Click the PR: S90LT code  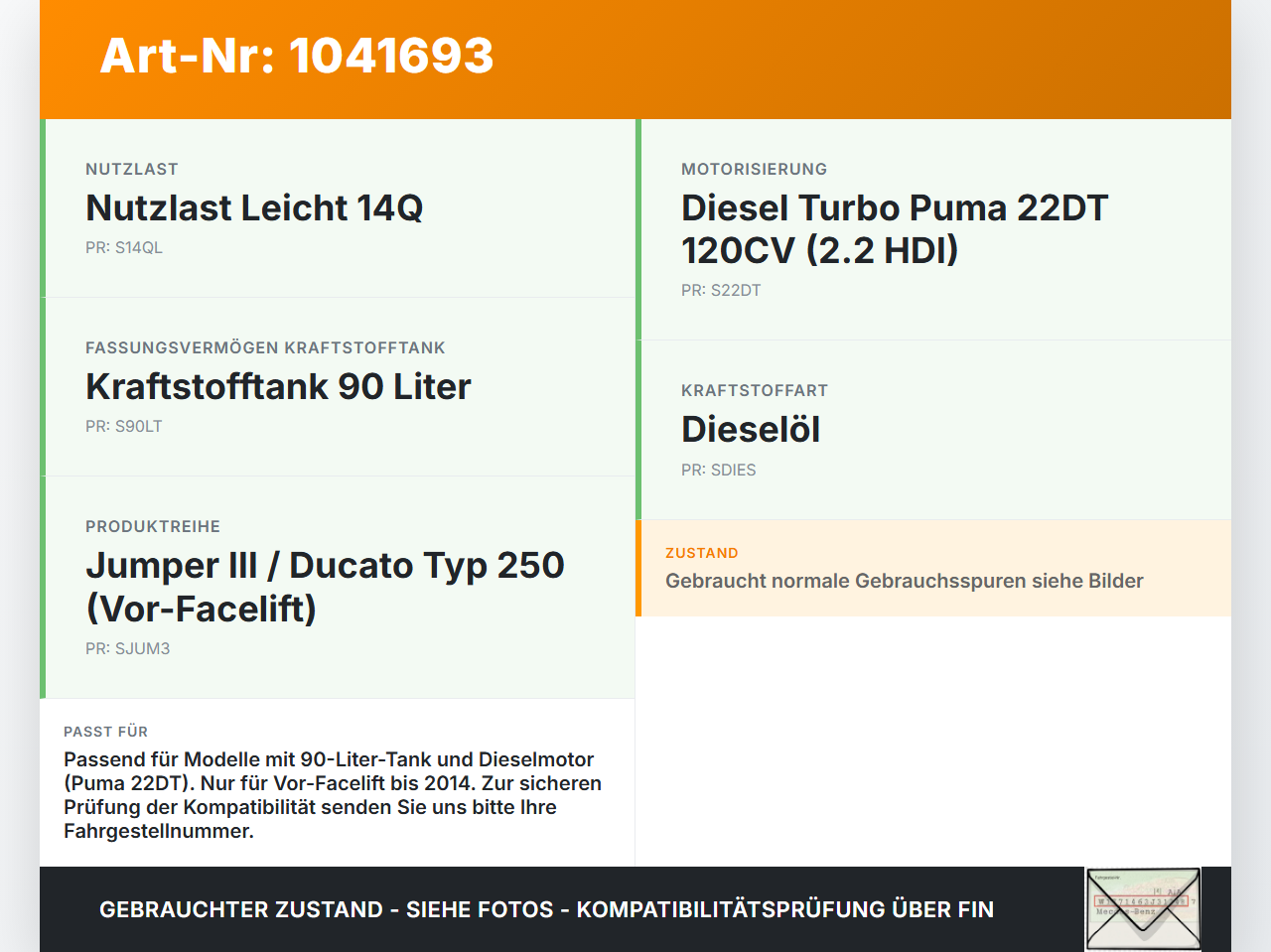(124, 426)
